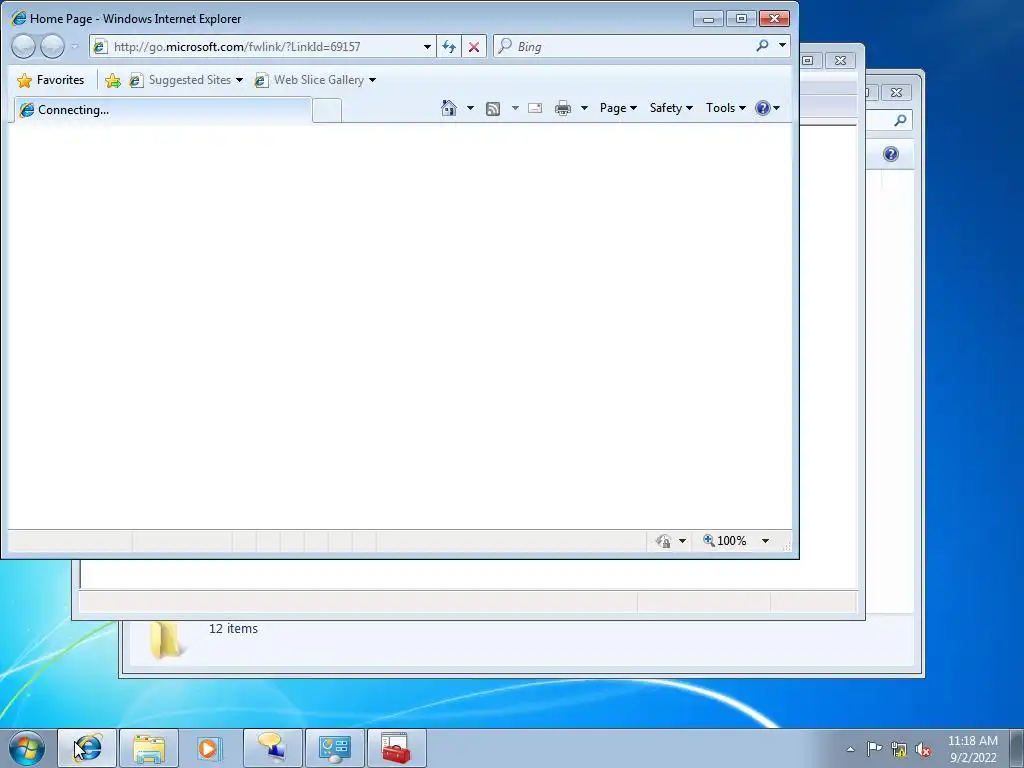Open the Tools menu

click(x=725, y=108)
